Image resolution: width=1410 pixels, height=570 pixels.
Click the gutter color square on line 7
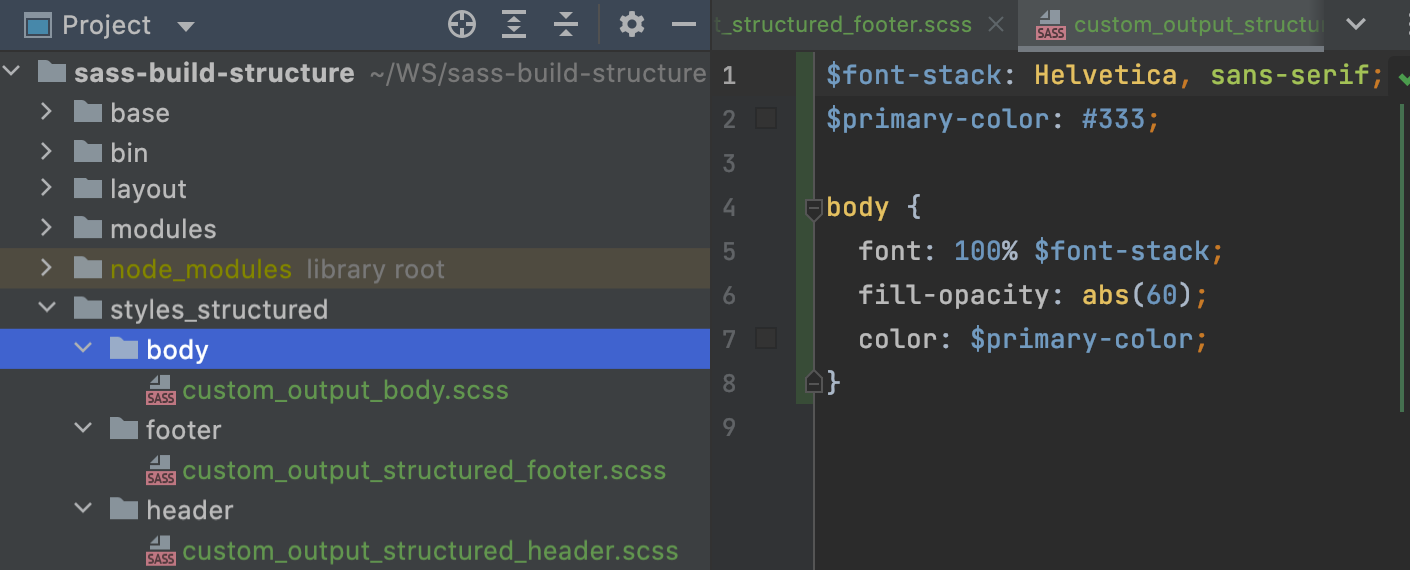(x=766, y=339)
